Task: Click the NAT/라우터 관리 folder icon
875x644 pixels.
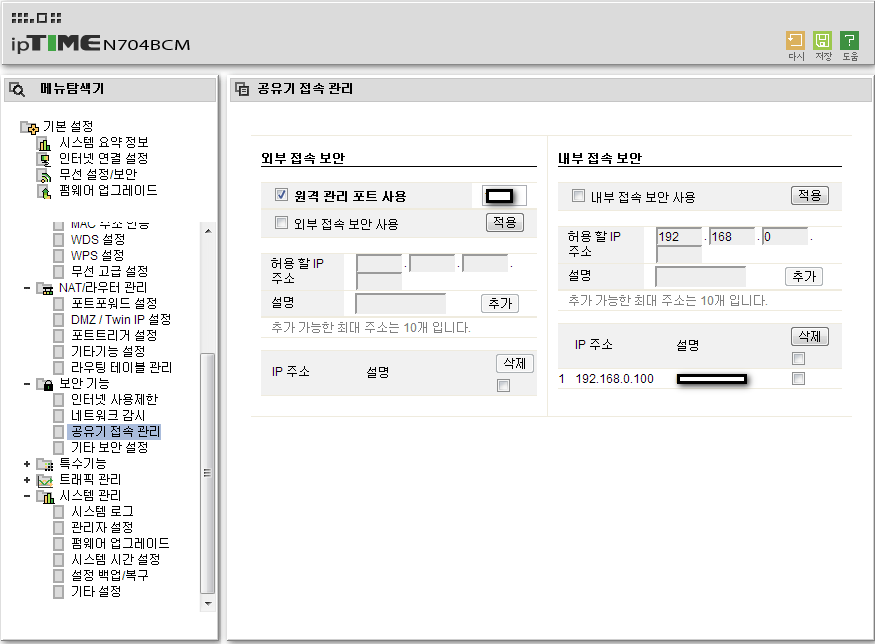Action: click(x=45, y=289)
